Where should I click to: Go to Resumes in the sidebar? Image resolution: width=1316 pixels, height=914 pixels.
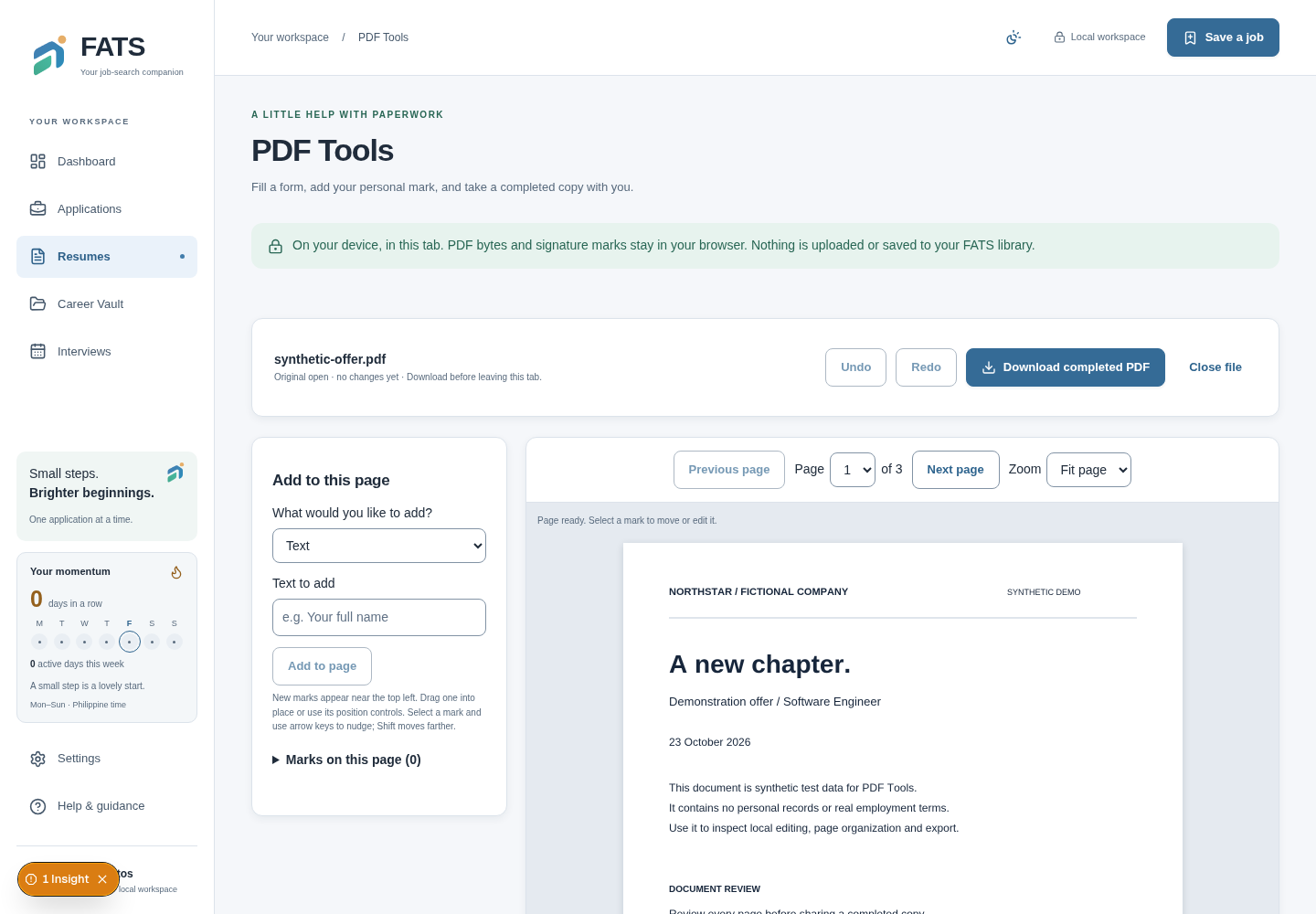(x=107, y=257)
